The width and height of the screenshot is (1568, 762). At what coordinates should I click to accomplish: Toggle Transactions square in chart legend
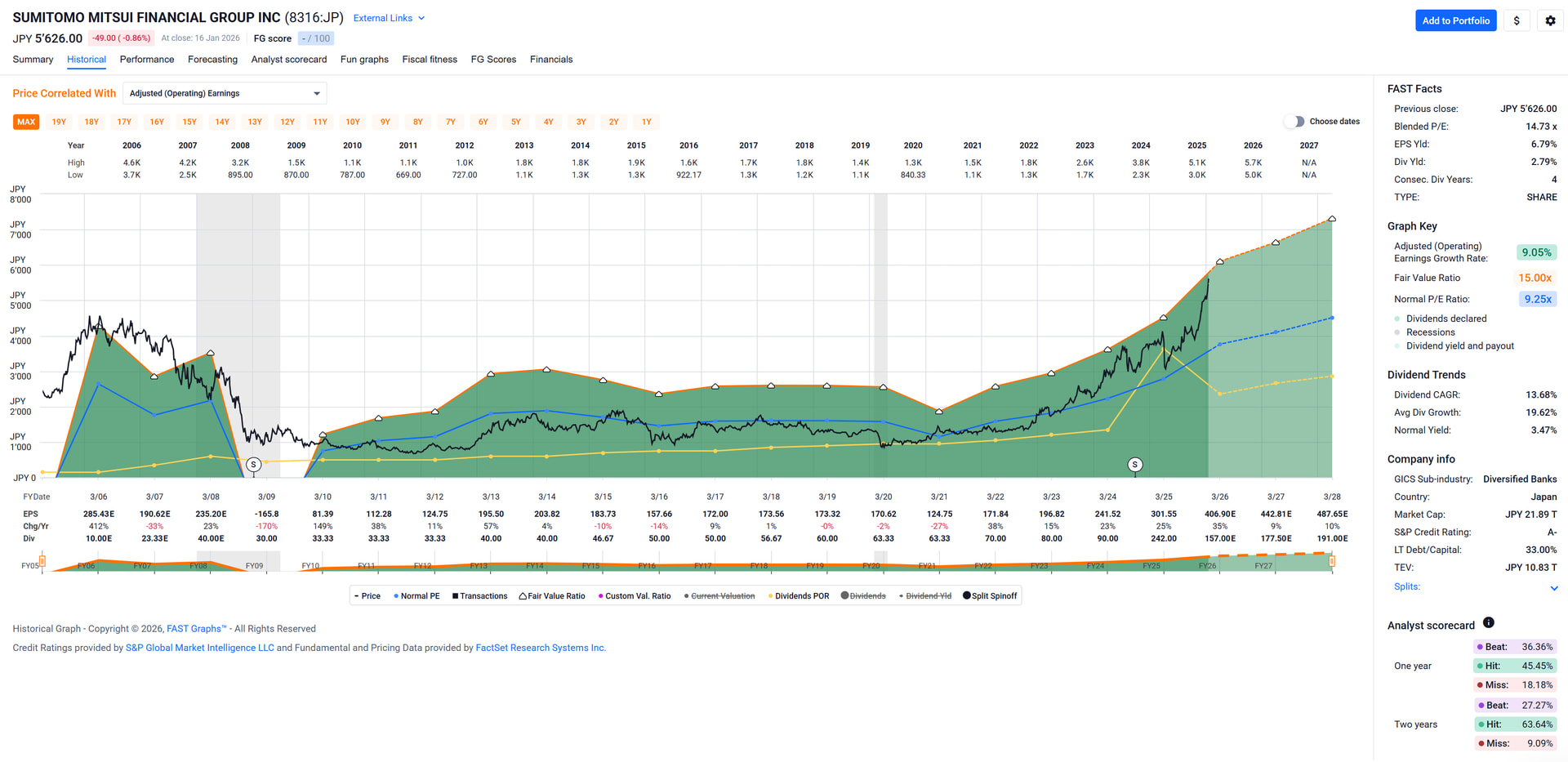479,596
